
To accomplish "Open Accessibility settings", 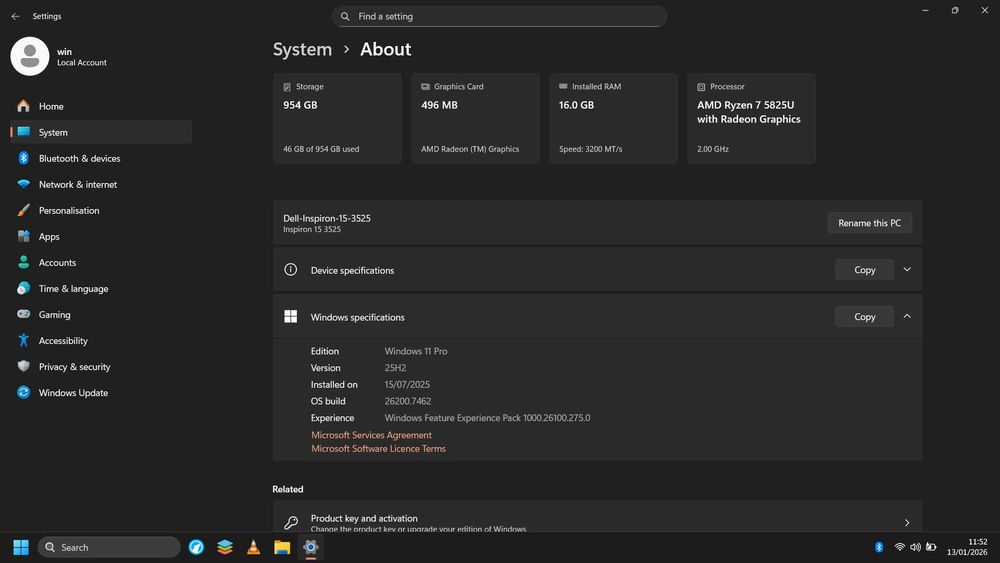I will tap(63, 340).
